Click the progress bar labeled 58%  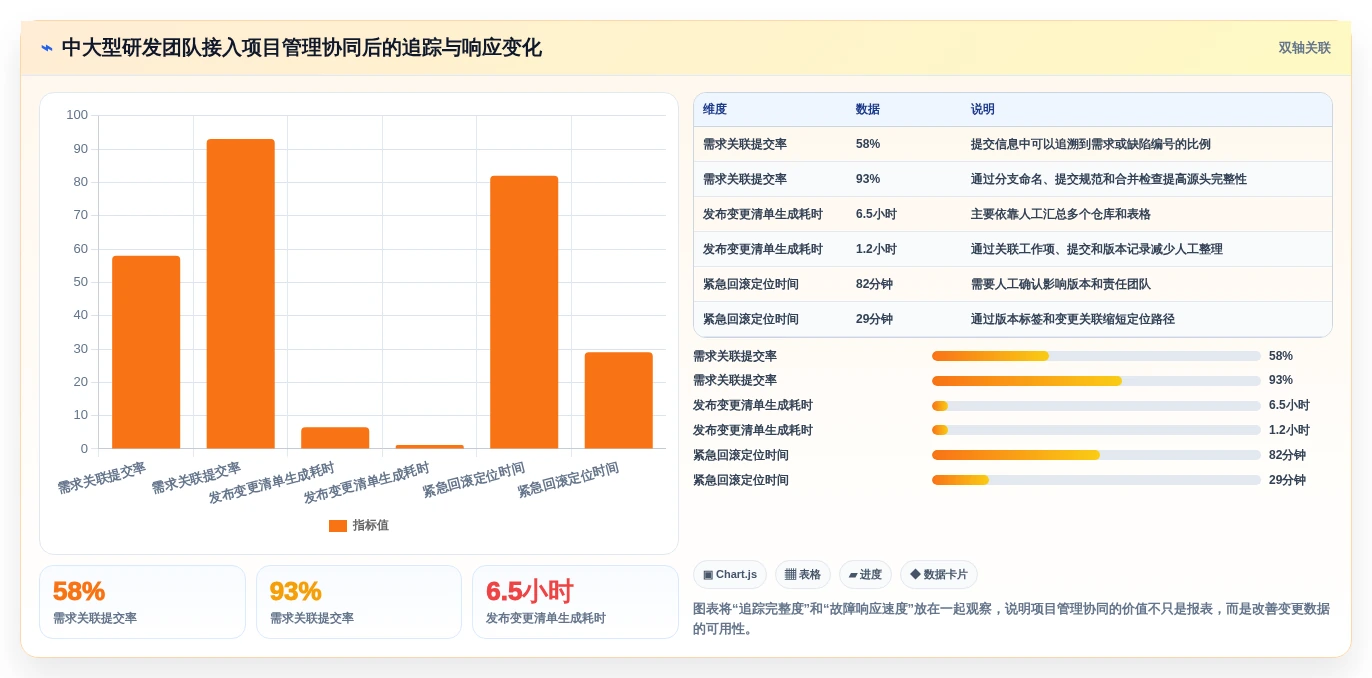point(1096,356)
